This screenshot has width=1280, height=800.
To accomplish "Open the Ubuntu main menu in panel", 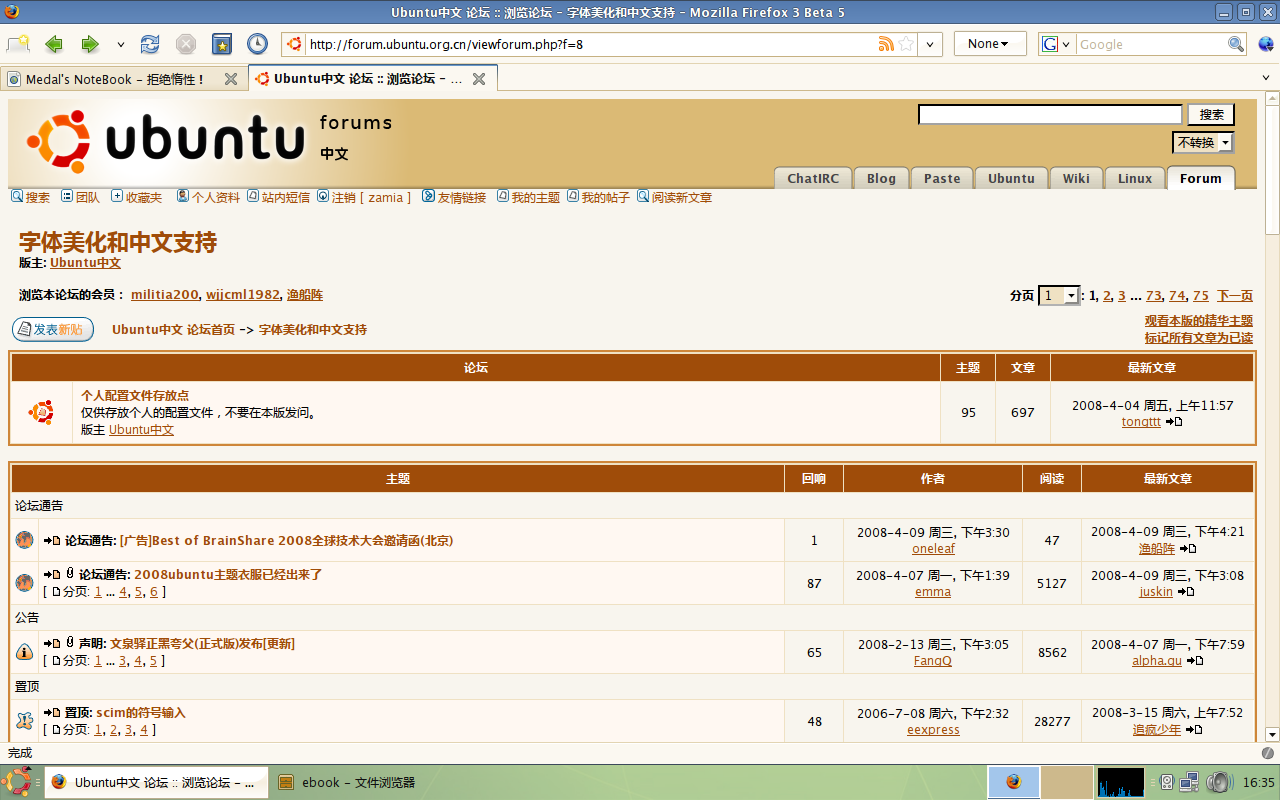I will (x=18, y=782).
